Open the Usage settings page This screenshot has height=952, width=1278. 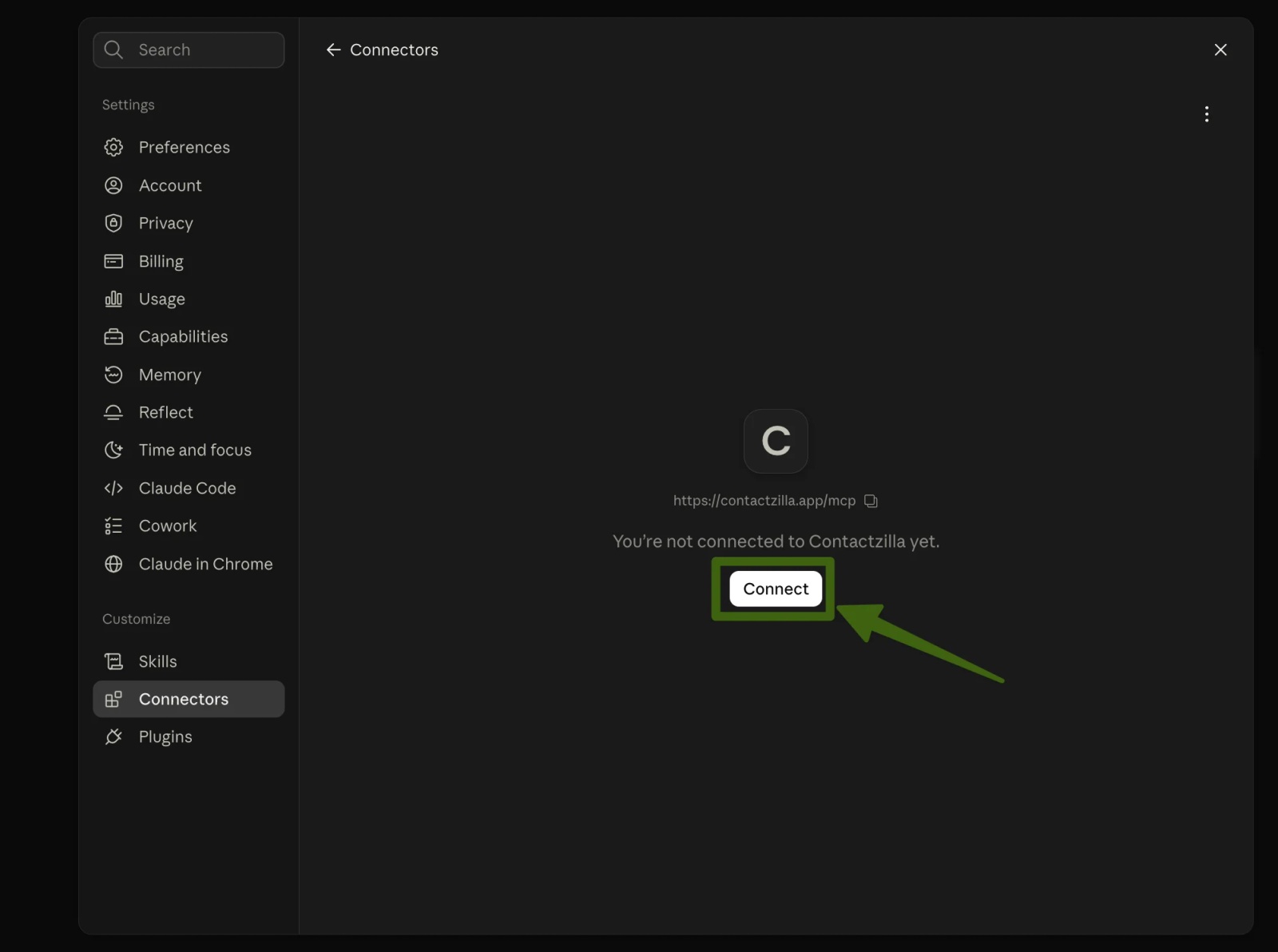[189, 299]
